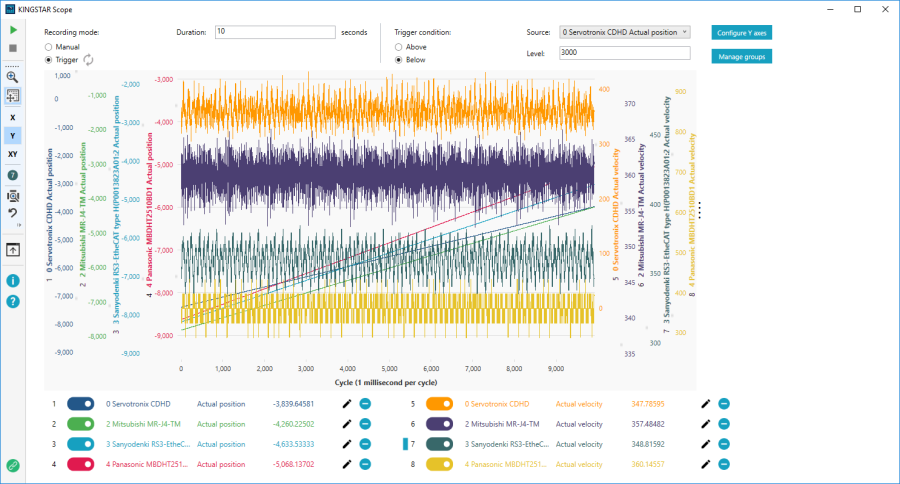The width and height of the screenshot is (900, 484).
Task: Open Manage groups
Action: coord(742,57)
